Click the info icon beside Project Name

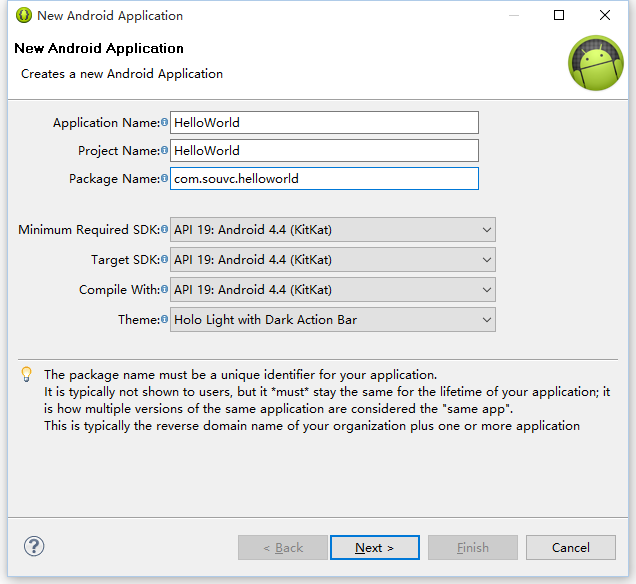165,151
